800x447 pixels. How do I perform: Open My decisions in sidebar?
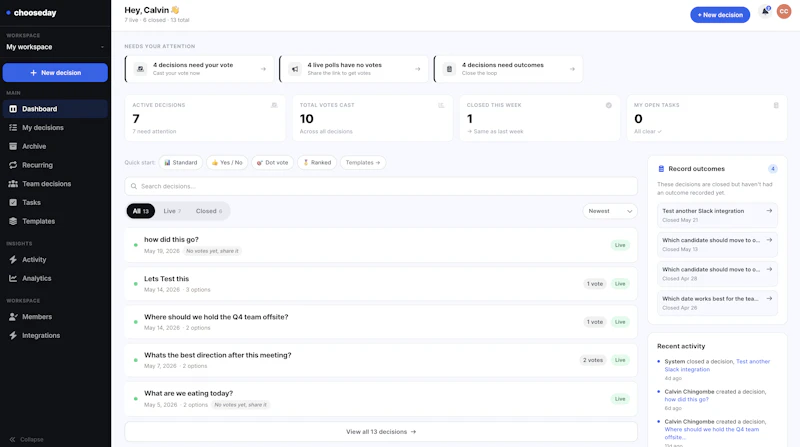[55, 128]
